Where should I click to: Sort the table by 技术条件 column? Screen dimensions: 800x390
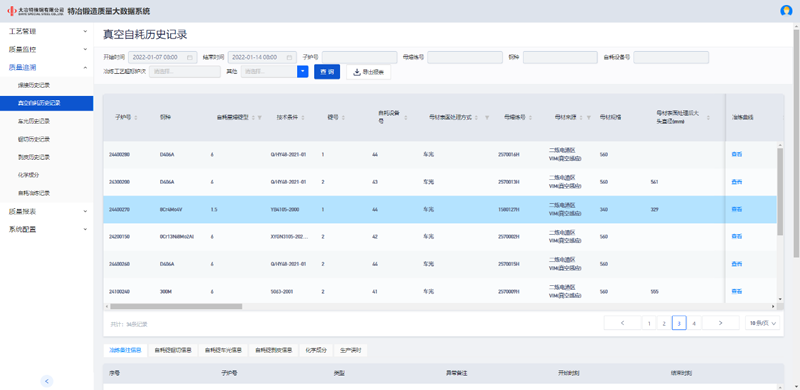[304, 117]
